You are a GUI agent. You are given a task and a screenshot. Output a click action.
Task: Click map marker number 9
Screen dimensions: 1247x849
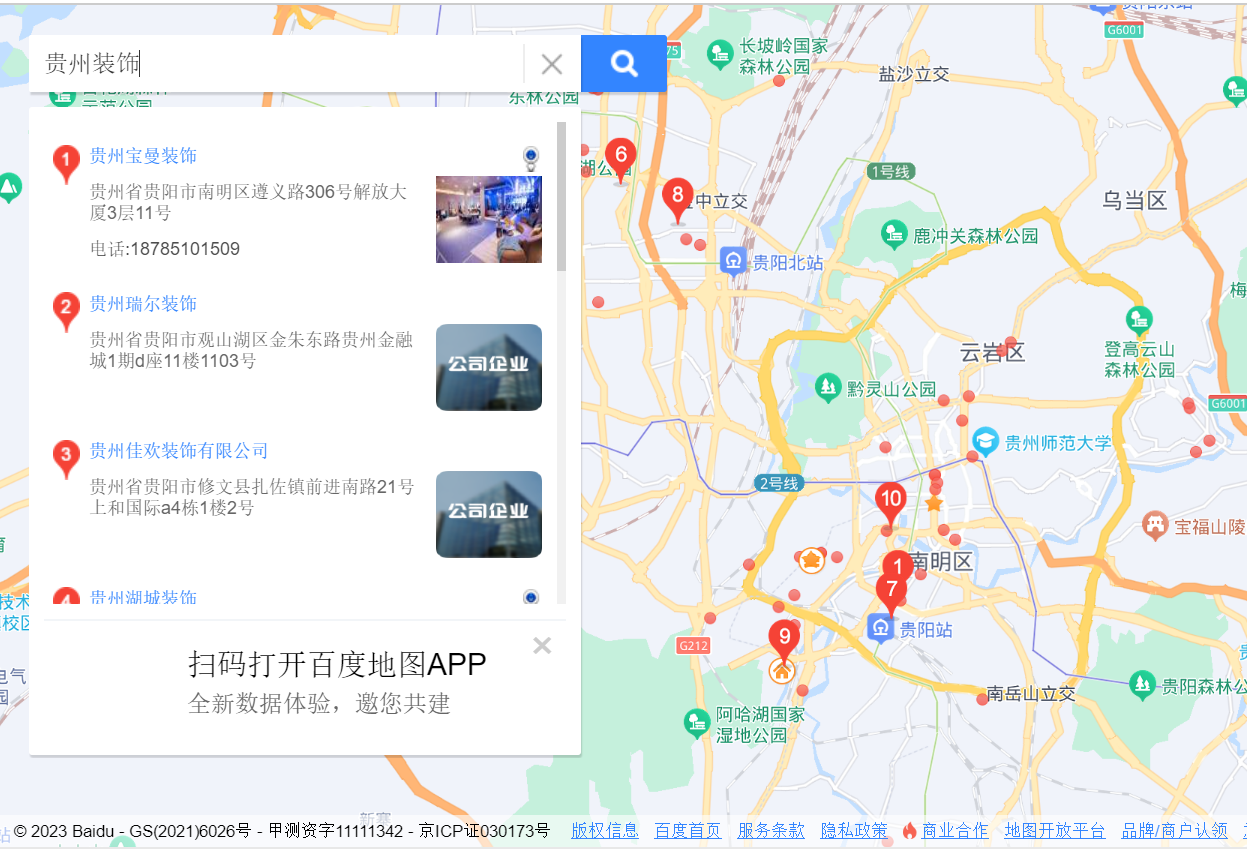point(784,637)
